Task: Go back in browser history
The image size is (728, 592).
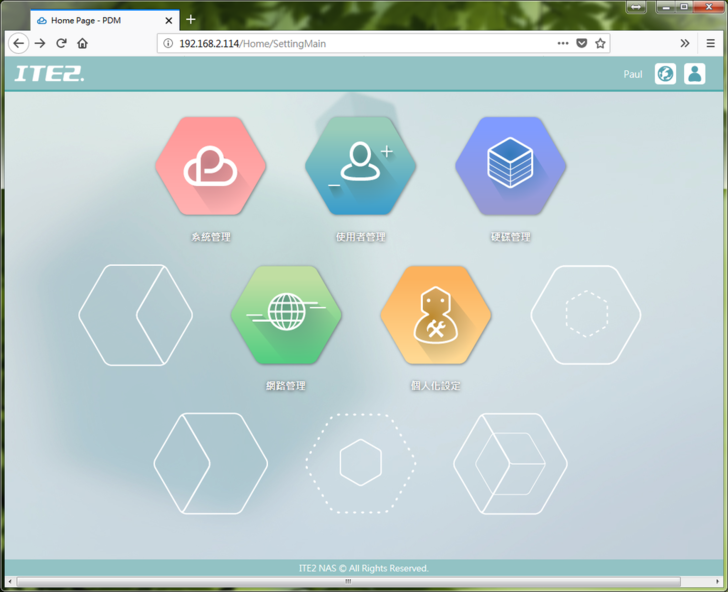Action: coord(19,43)
